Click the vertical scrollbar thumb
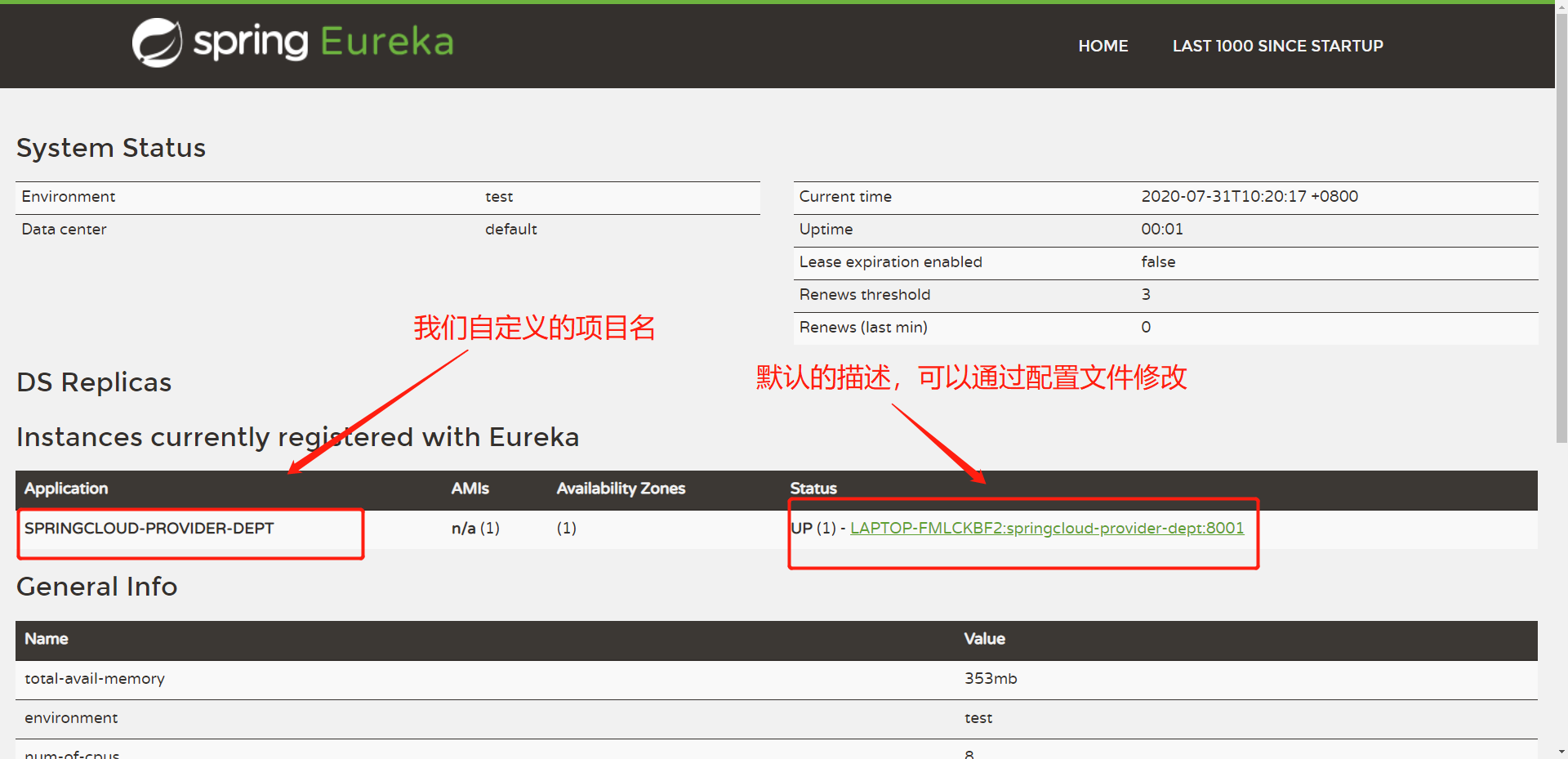Screen dimensions: 1568x759 (x=1561, y=221)
